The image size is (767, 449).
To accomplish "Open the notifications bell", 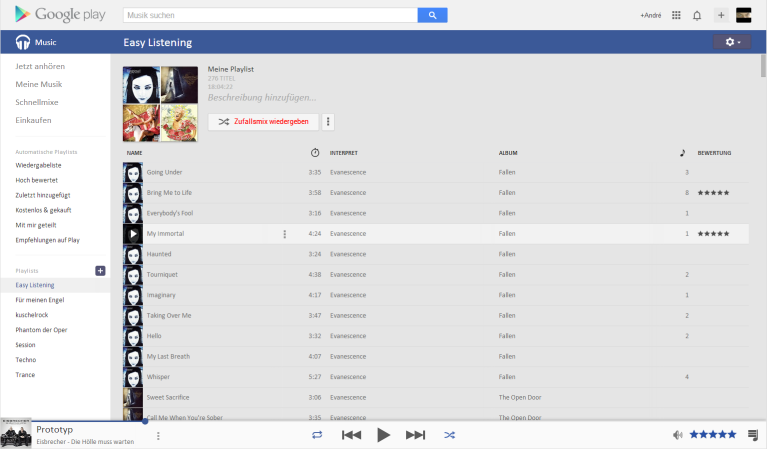I will [697, 15].
